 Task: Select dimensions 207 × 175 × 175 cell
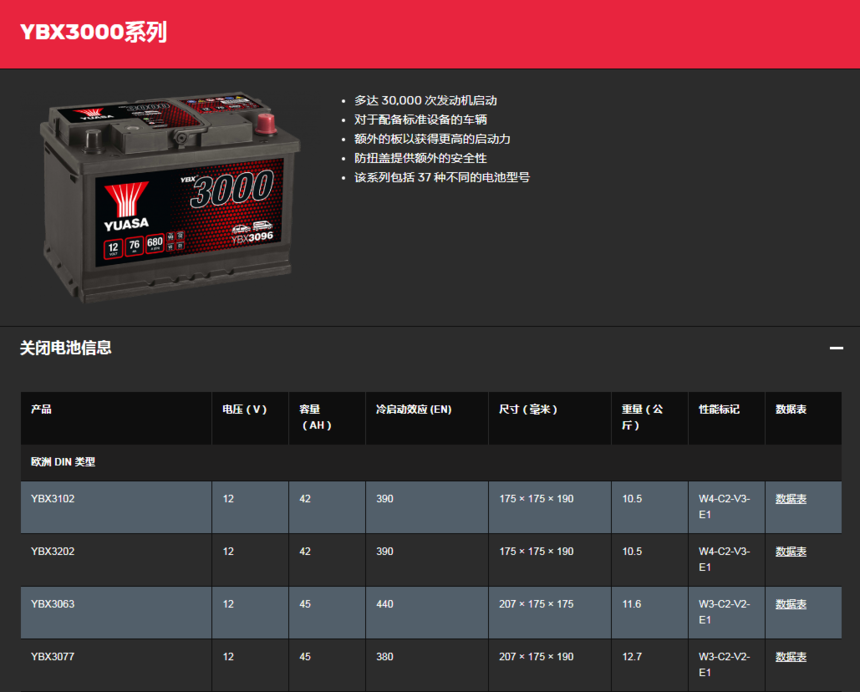click(550, 612)
